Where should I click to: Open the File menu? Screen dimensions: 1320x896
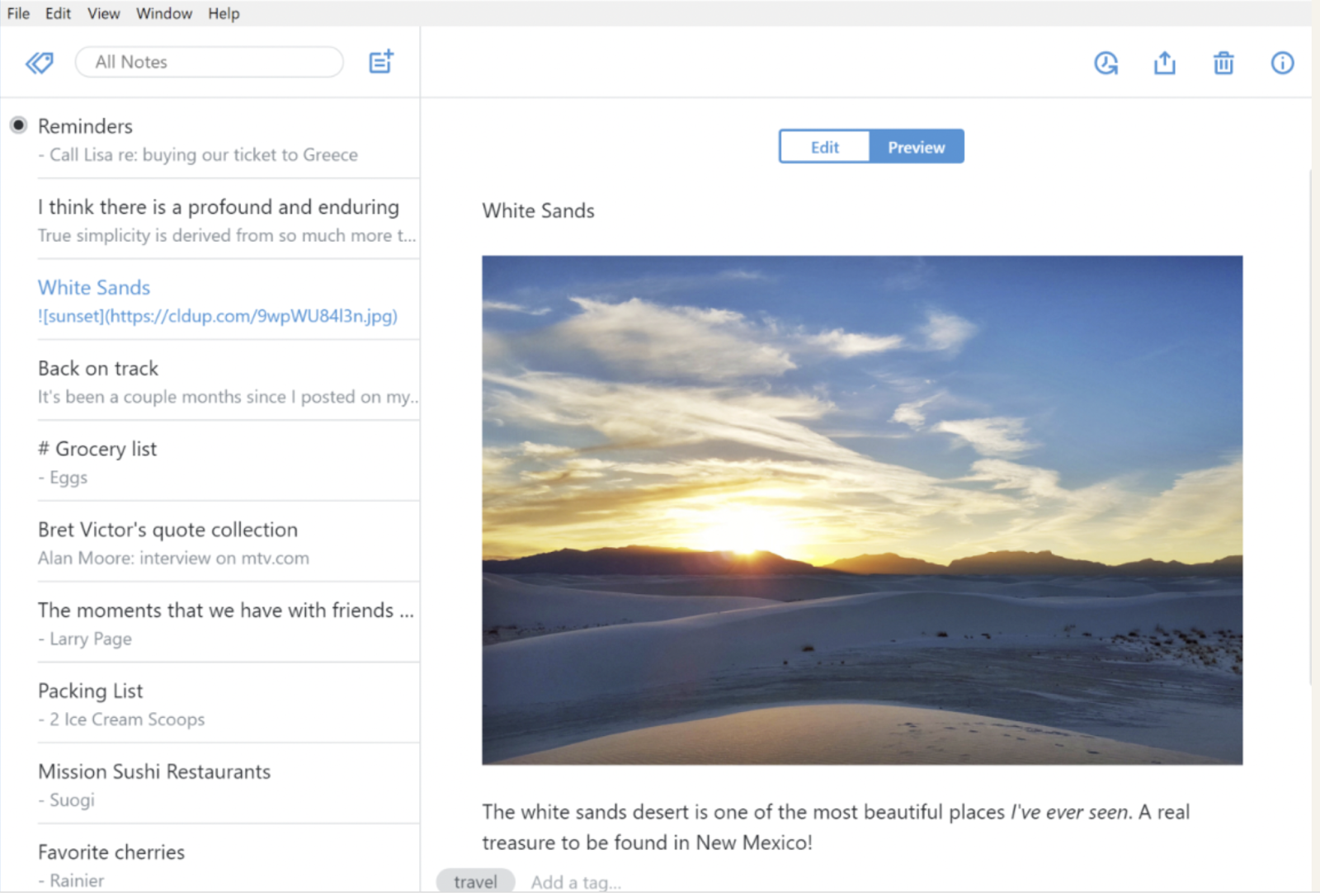point(18,13)
